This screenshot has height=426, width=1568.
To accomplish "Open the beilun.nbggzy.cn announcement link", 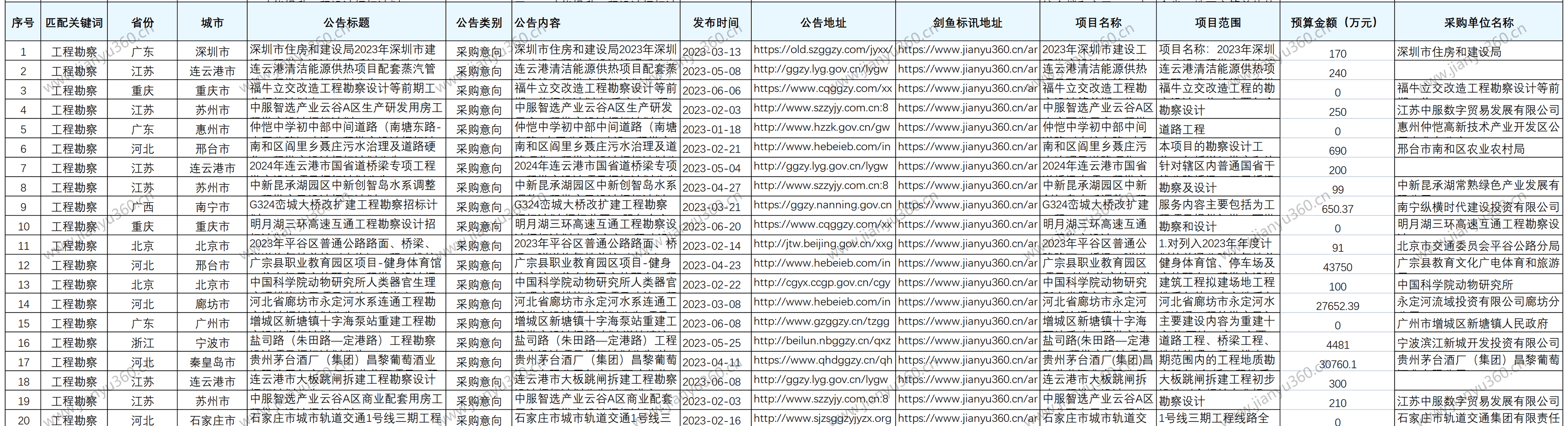I will 823,342.
